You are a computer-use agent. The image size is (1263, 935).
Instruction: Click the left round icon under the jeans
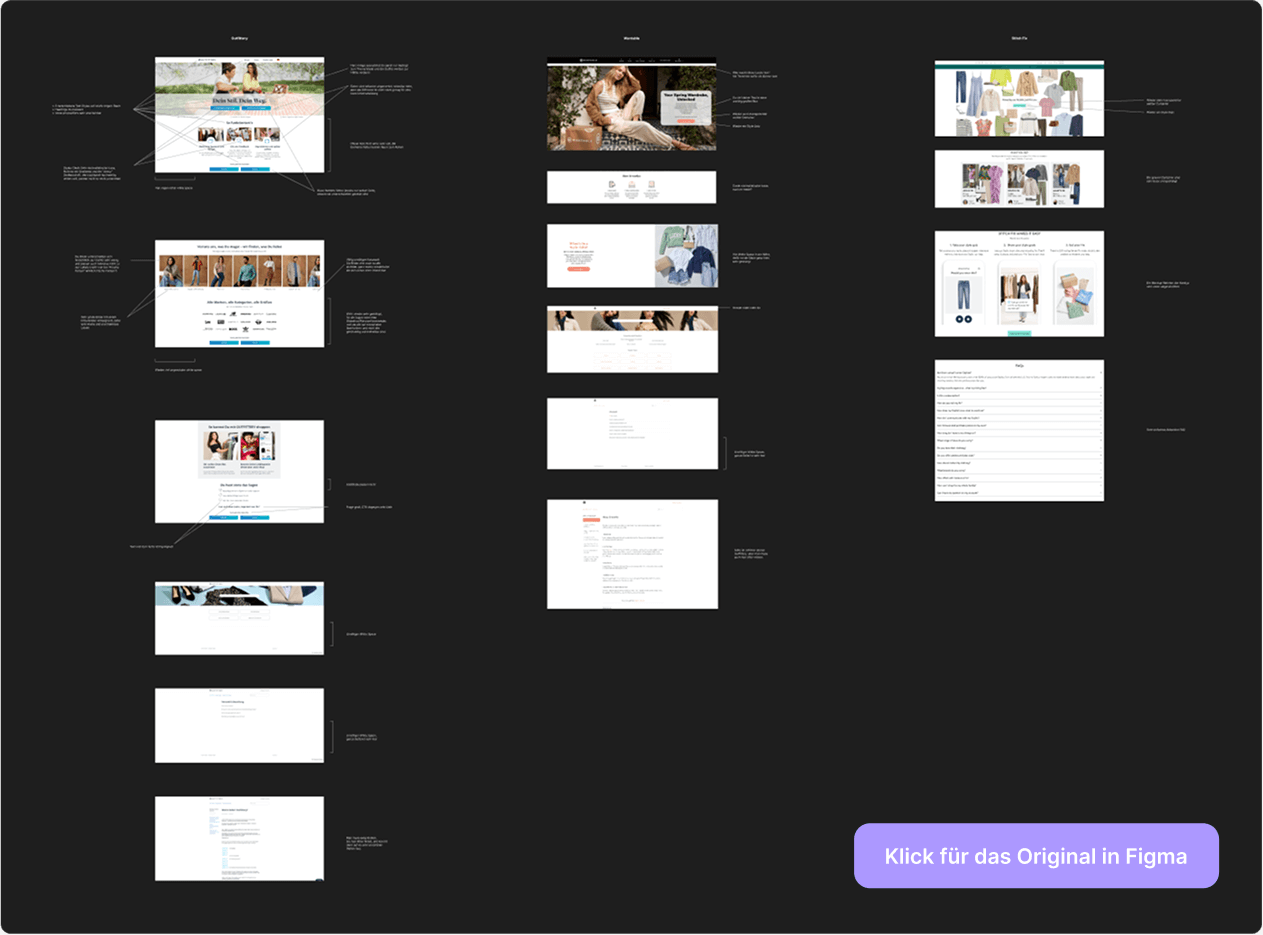tap(958, 319)
